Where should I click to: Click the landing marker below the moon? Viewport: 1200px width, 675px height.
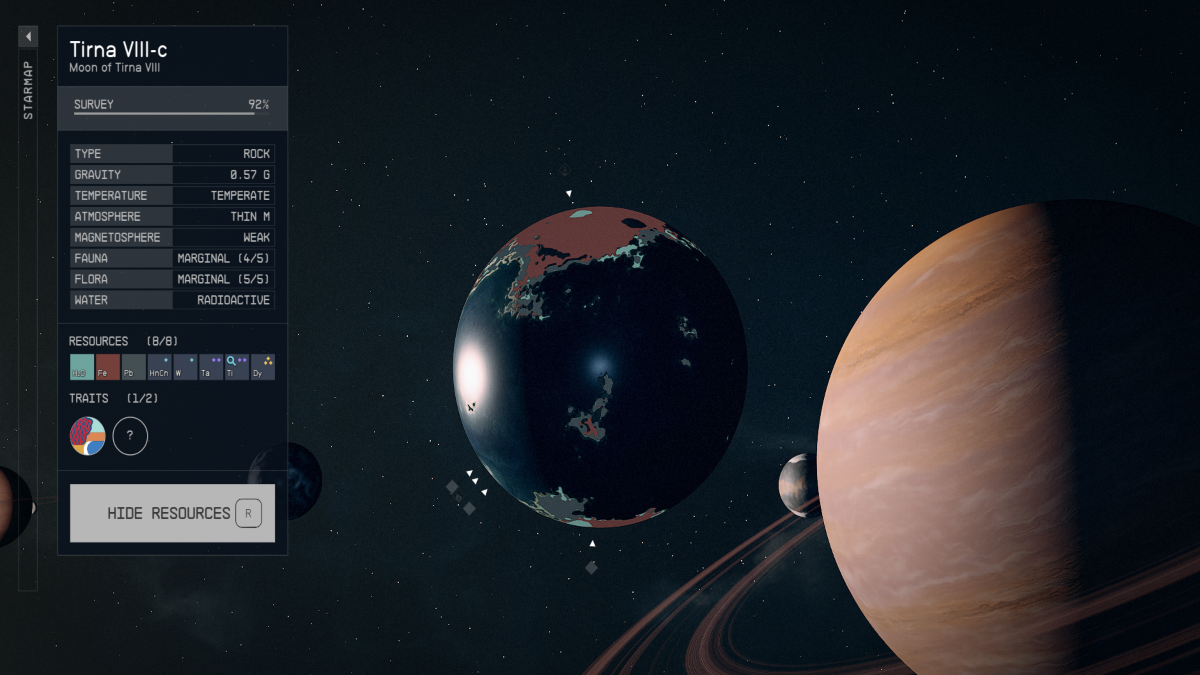(x=591, y=567)
